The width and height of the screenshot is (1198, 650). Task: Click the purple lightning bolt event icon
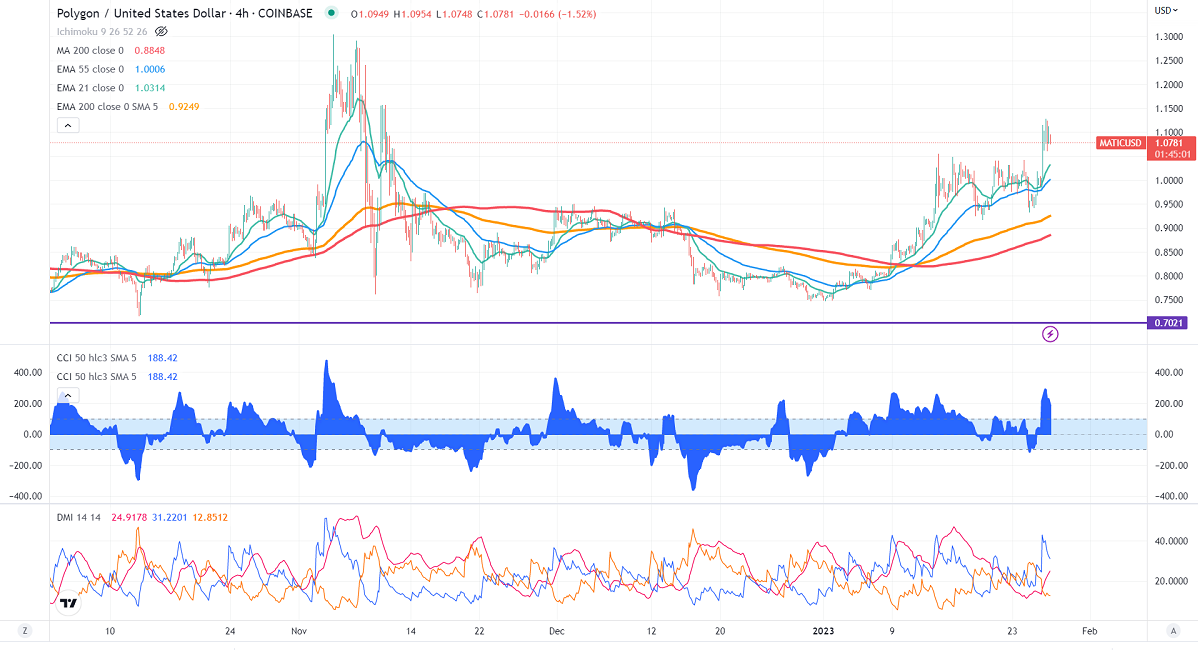1050,332
